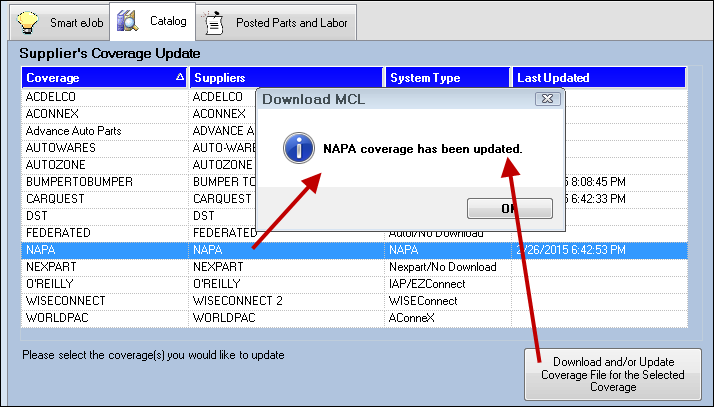714x407 pixels.
Task: Click the WISECONNECT 2 supplier cell
Action: [x=286, y=301]
